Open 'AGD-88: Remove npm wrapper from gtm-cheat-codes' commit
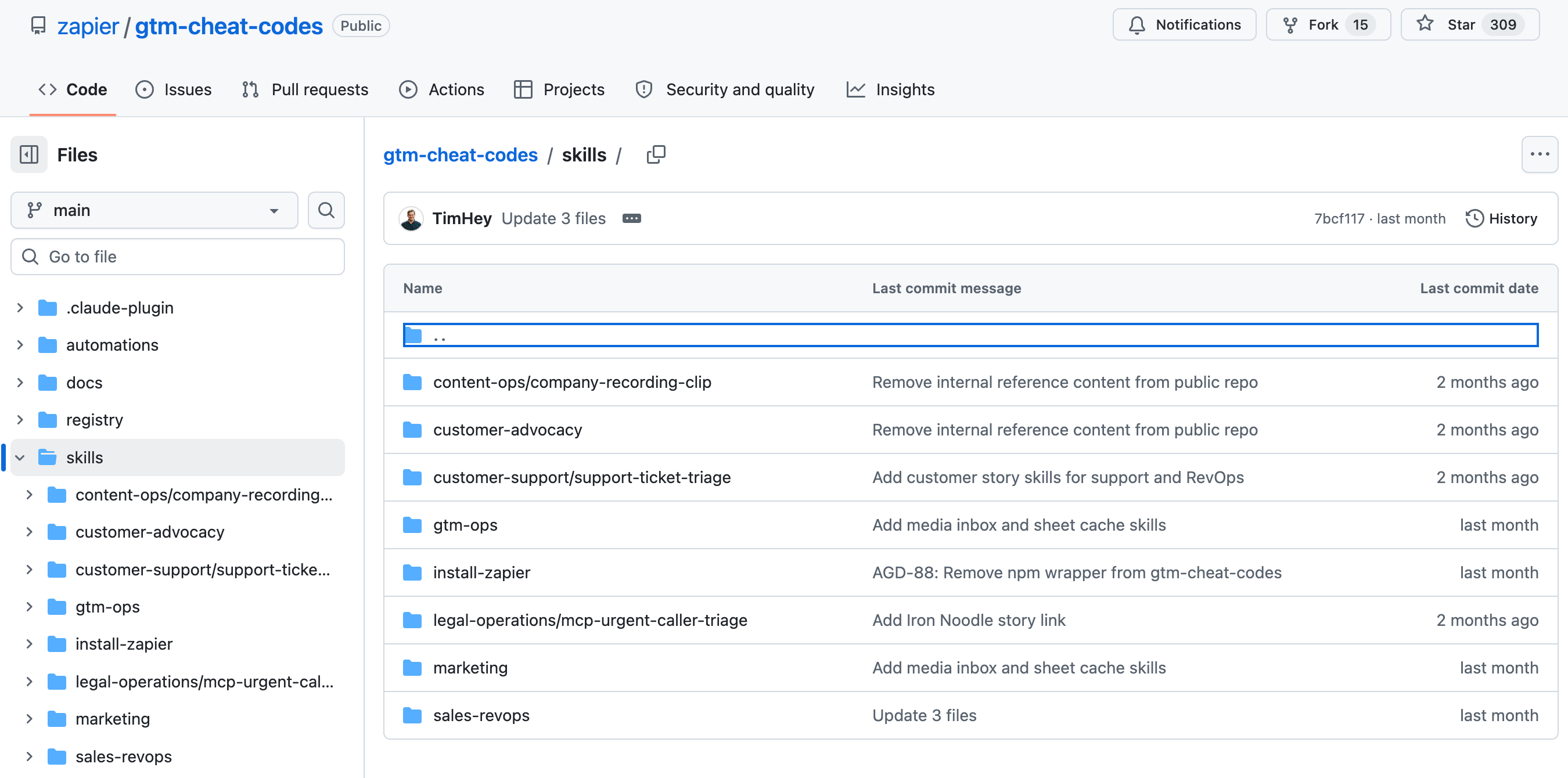Viewport: 1568px width, 778px height. point(1076,572)
